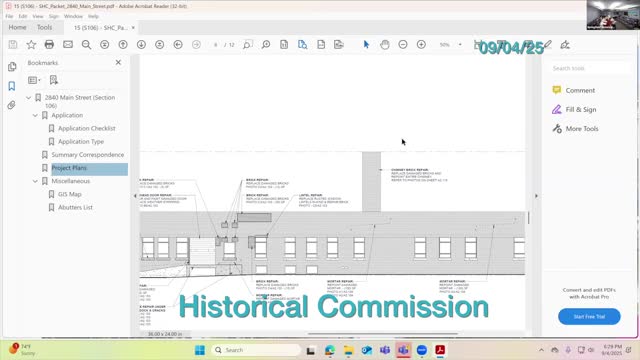
Task: Open the zoom level dropdown
Action: coord(460,44)
